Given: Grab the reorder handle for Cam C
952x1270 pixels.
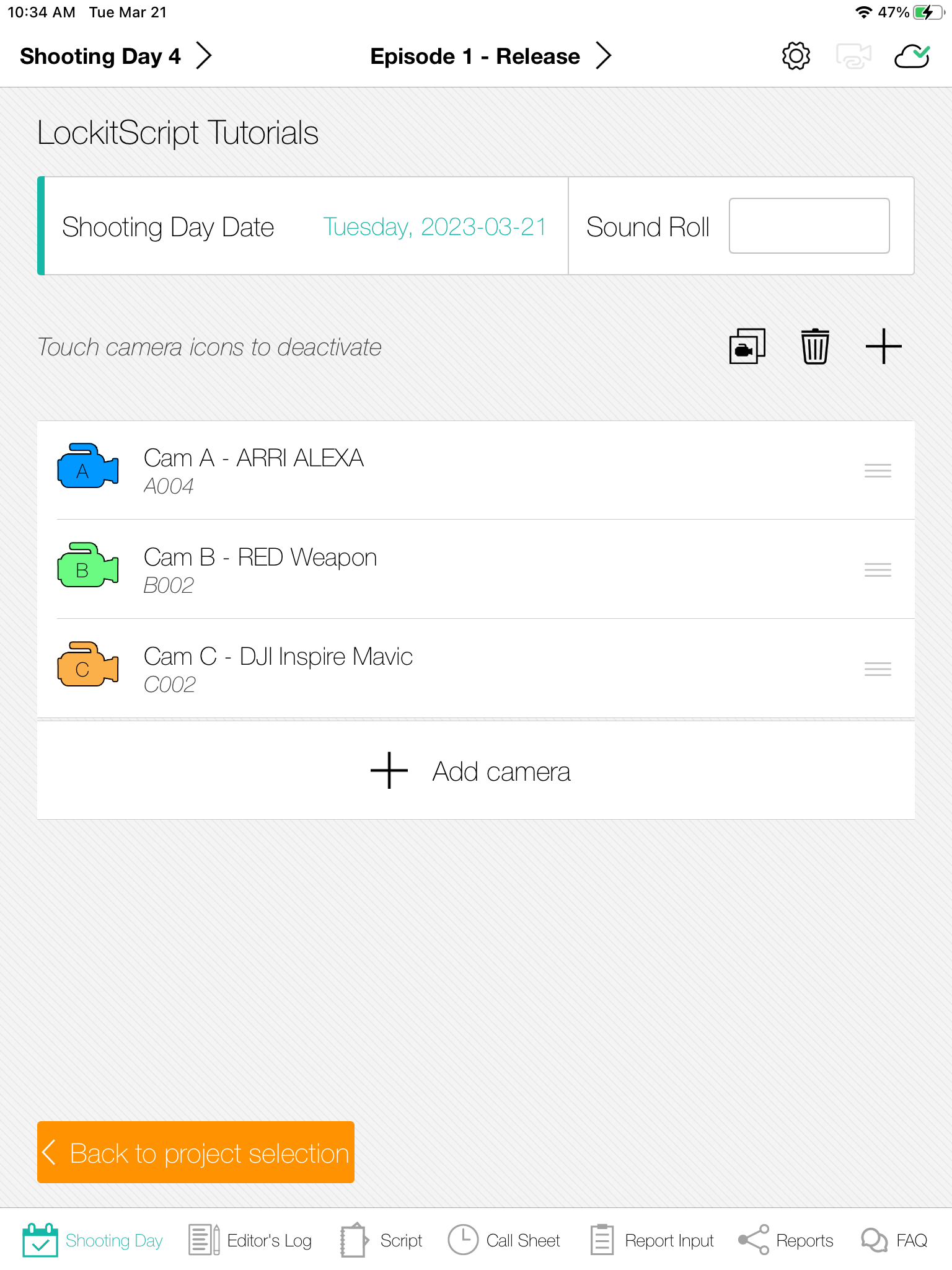Looking at the screenshot, I should click(878, 669).
